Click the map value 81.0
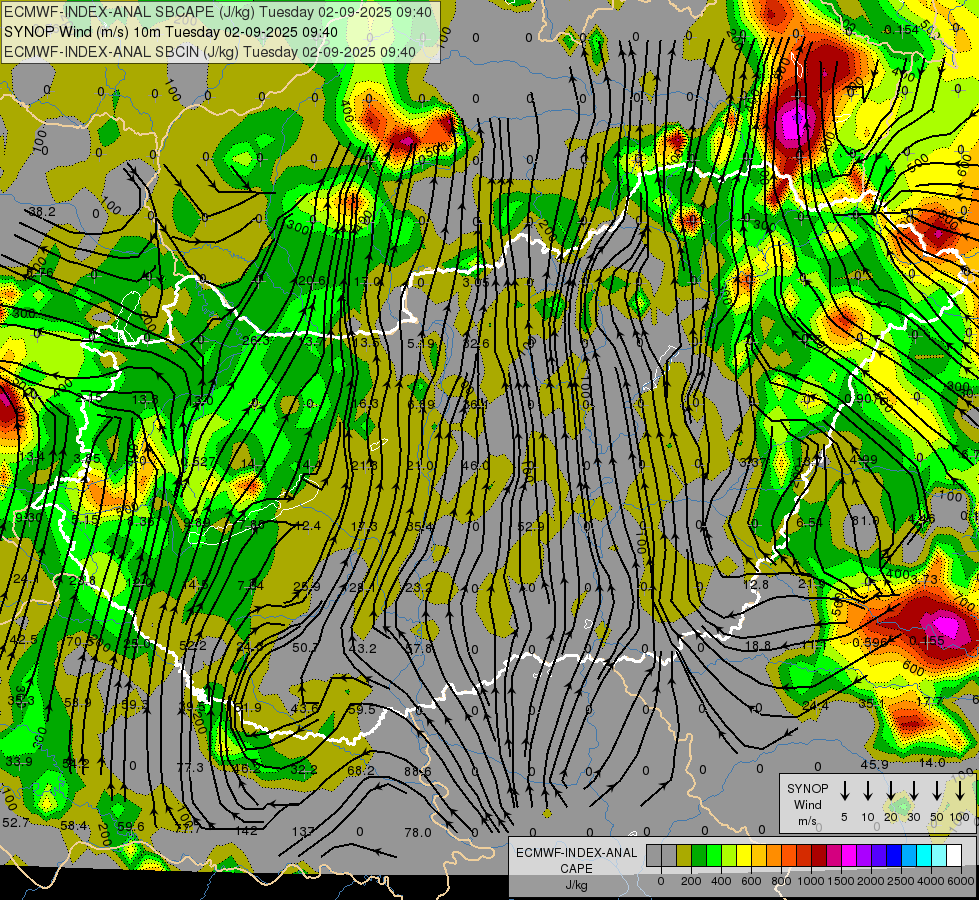The width and height of the screenshot is (979, 900). (865, 521)
